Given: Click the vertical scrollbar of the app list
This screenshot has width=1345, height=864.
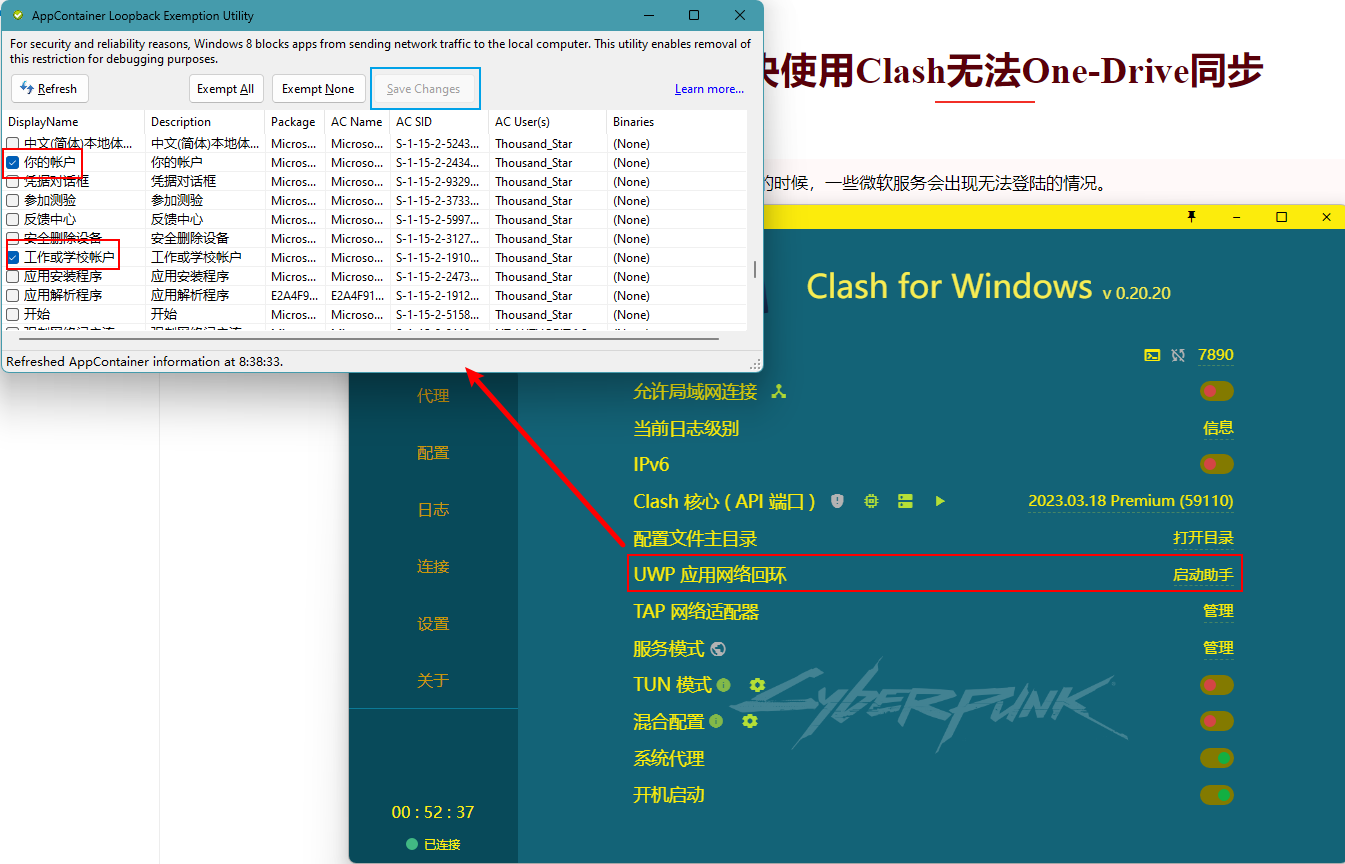Looking at the screenshot, I should [755, 270].
